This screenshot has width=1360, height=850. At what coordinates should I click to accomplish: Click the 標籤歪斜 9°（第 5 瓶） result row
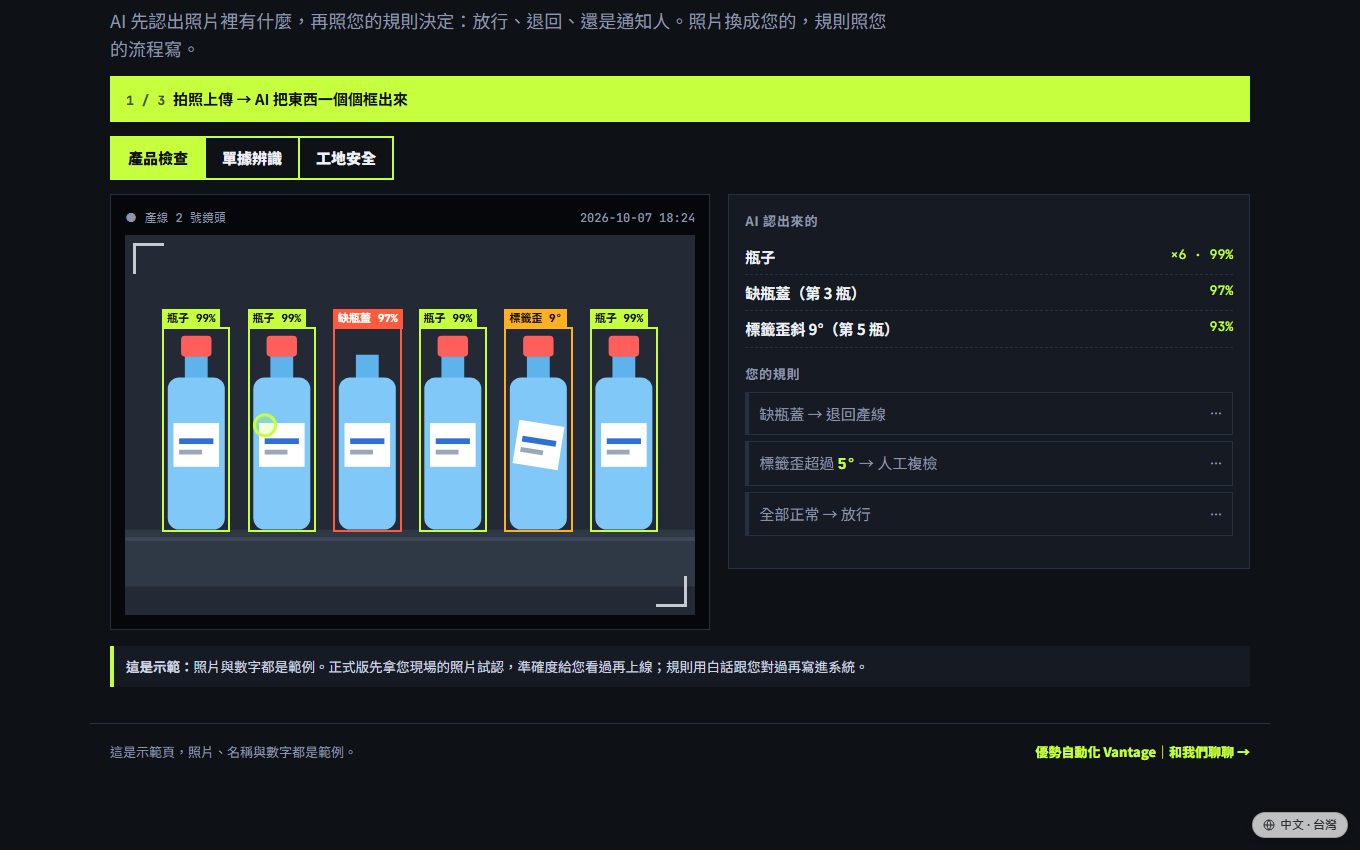click(x=989, y=329)
